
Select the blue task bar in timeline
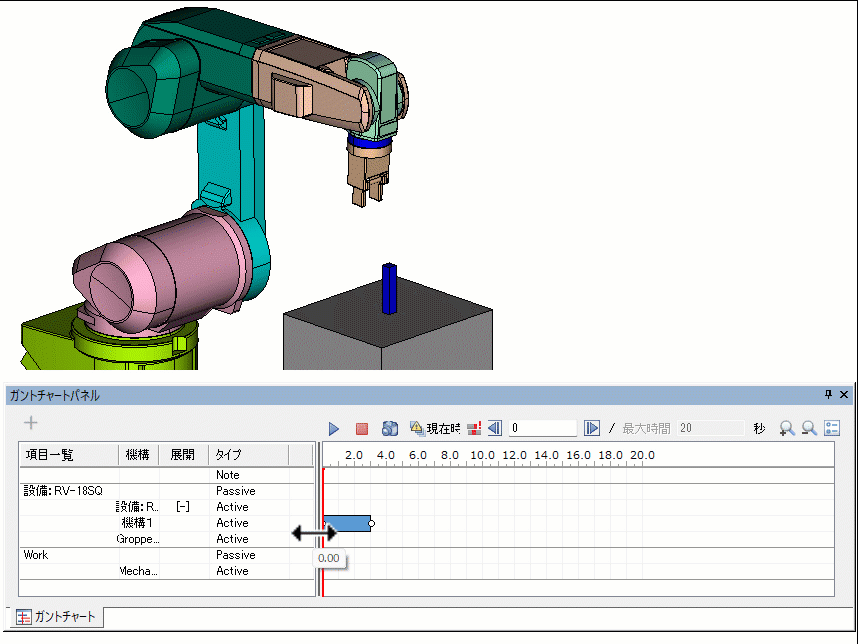(348, 523)
